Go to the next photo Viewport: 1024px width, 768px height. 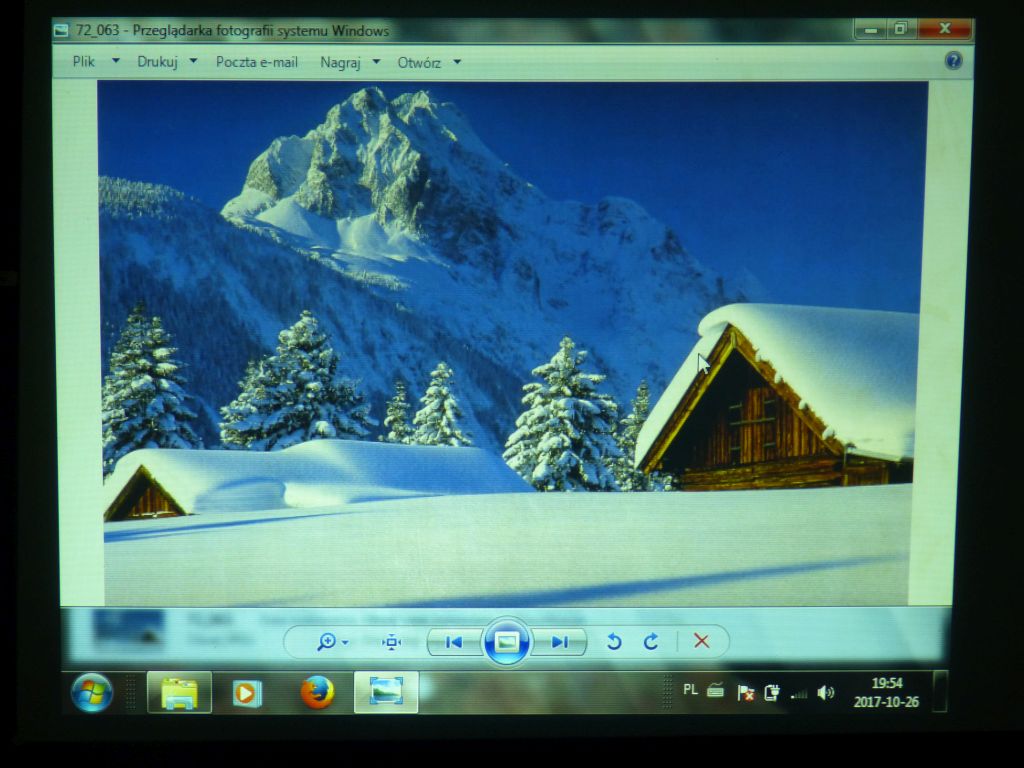pos(558,642)
